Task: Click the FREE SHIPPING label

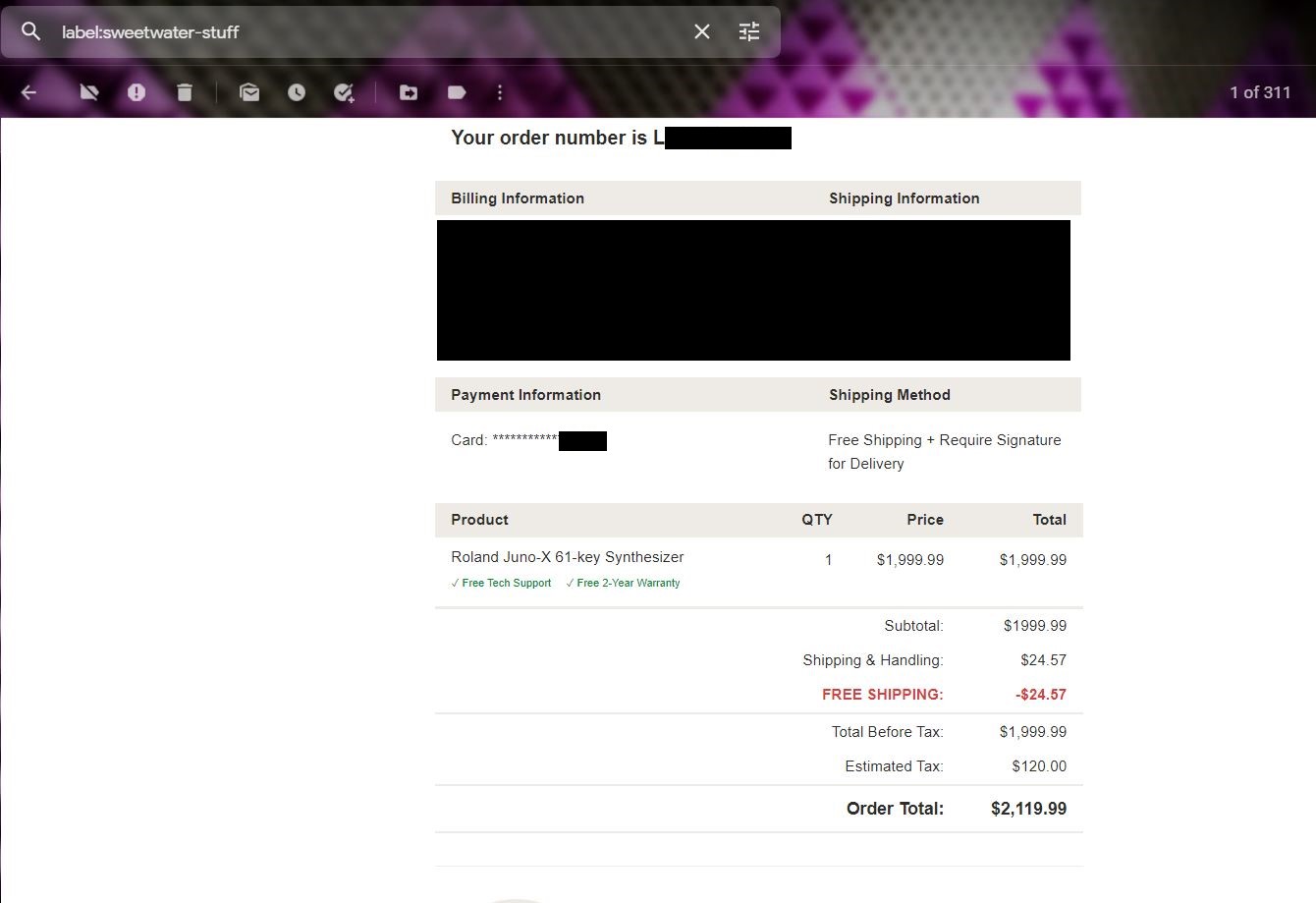Action: 882,695
